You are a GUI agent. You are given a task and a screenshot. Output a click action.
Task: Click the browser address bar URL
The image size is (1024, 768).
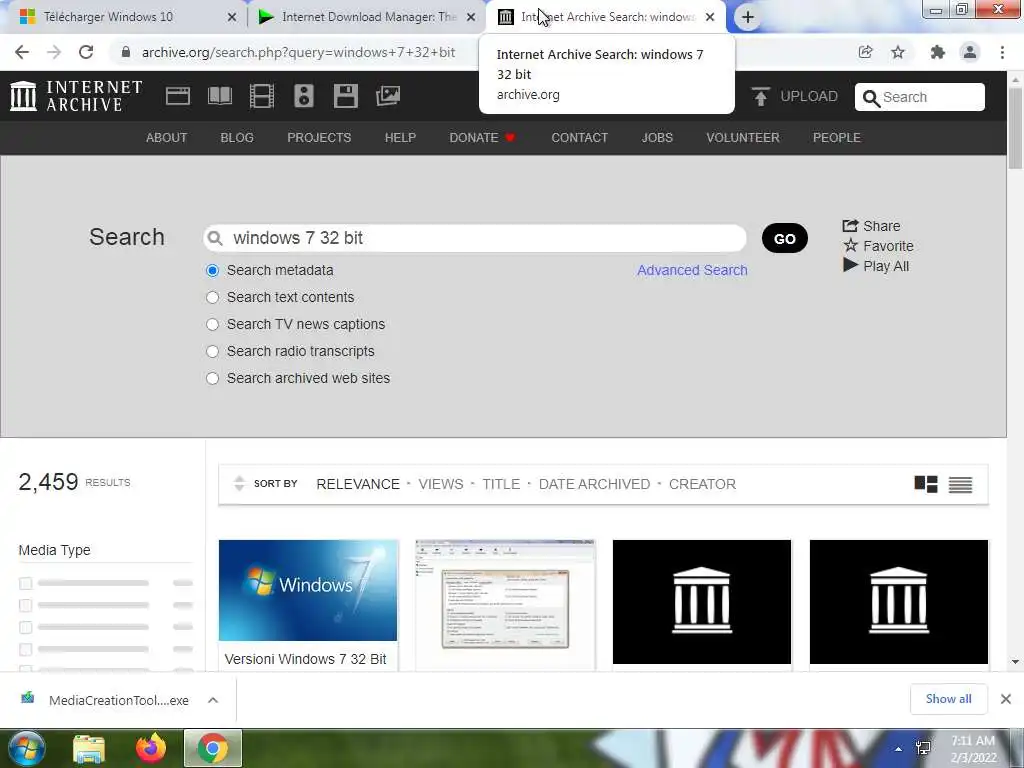(x=298, y=52)
